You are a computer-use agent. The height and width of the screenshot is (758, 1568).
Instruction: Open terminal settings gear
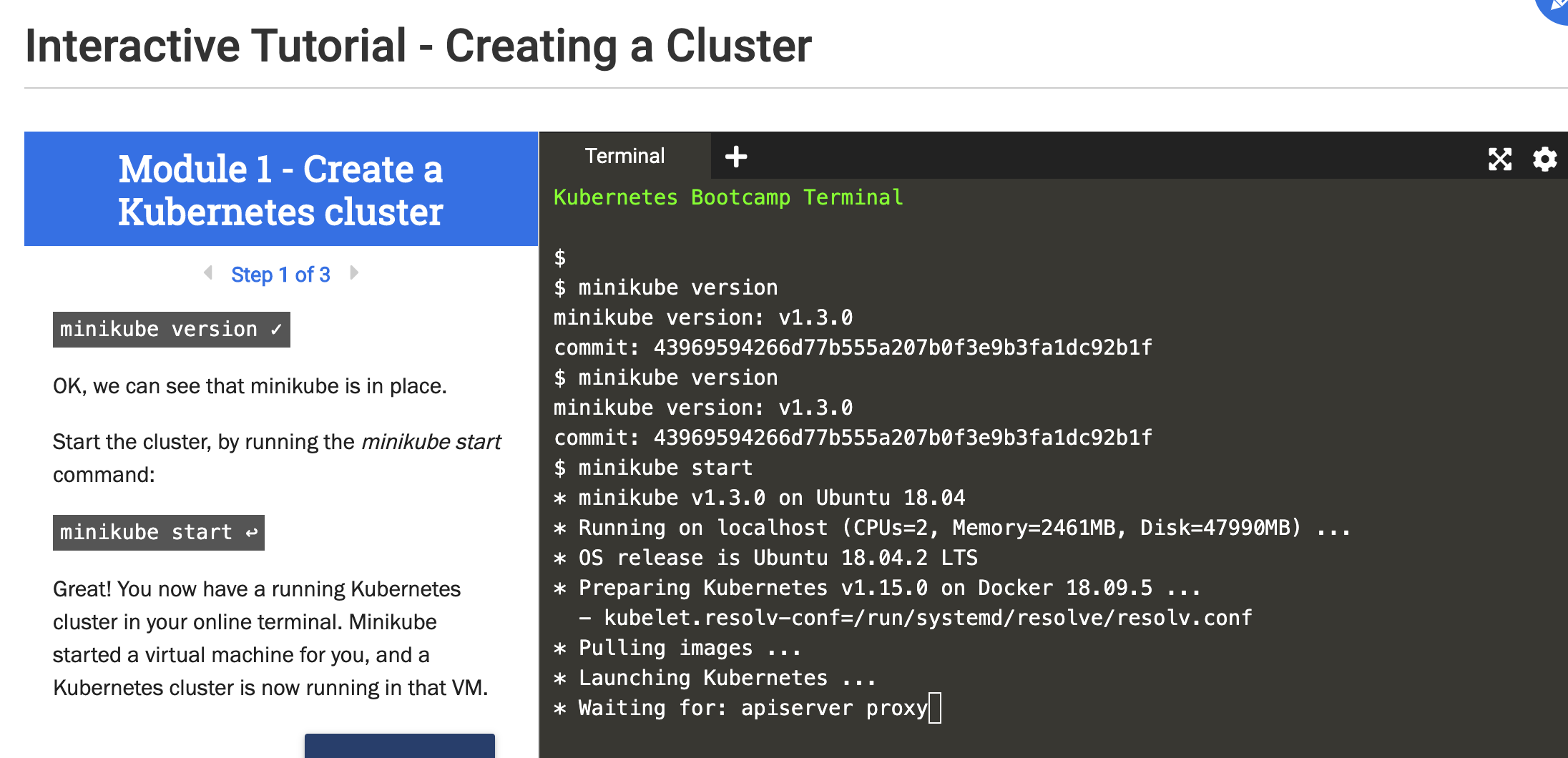click(1545, 159)
